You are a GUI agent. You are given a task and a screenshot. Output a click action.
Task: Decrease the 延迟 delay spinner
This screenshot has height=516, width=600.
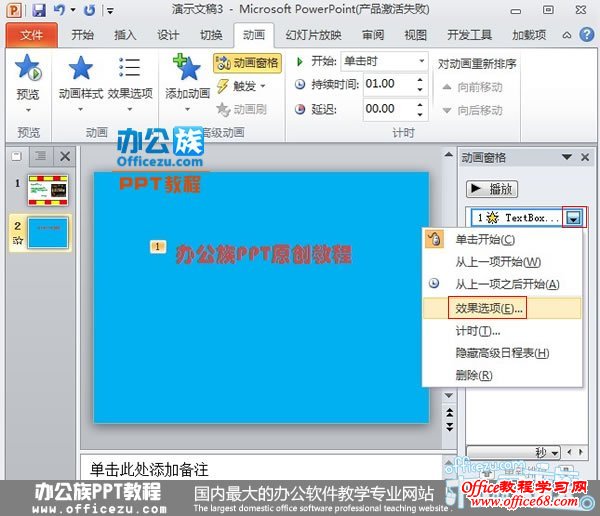tap(420, 114)
